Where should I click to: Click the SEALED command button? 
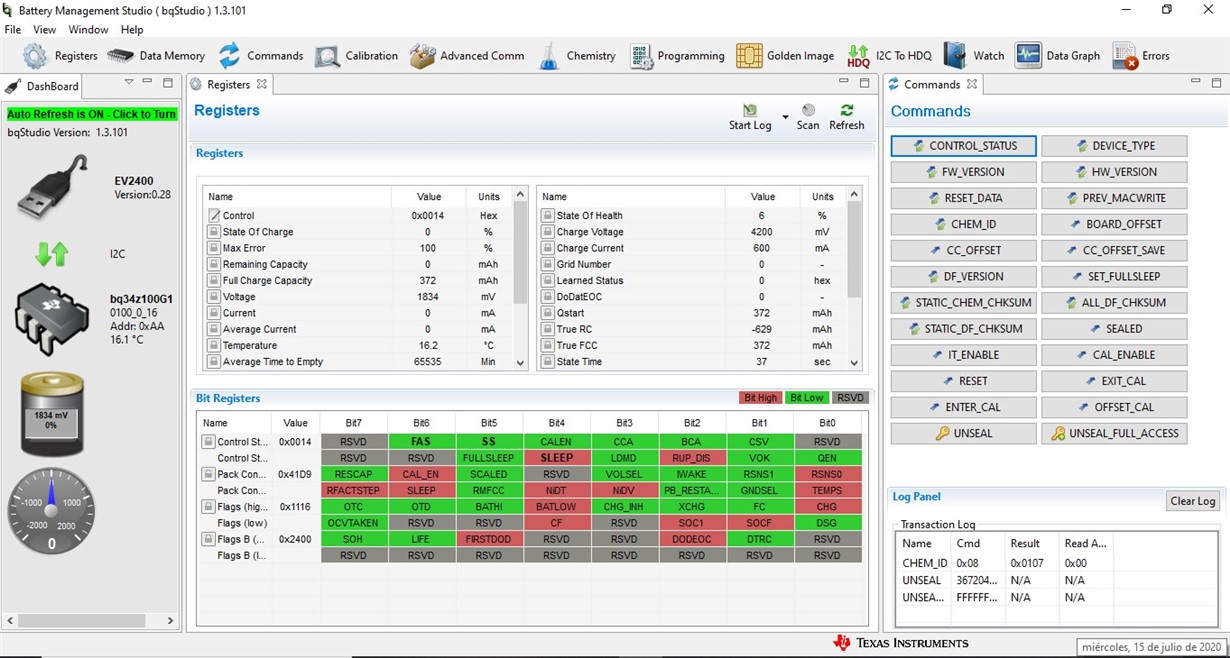(1114, 329)
